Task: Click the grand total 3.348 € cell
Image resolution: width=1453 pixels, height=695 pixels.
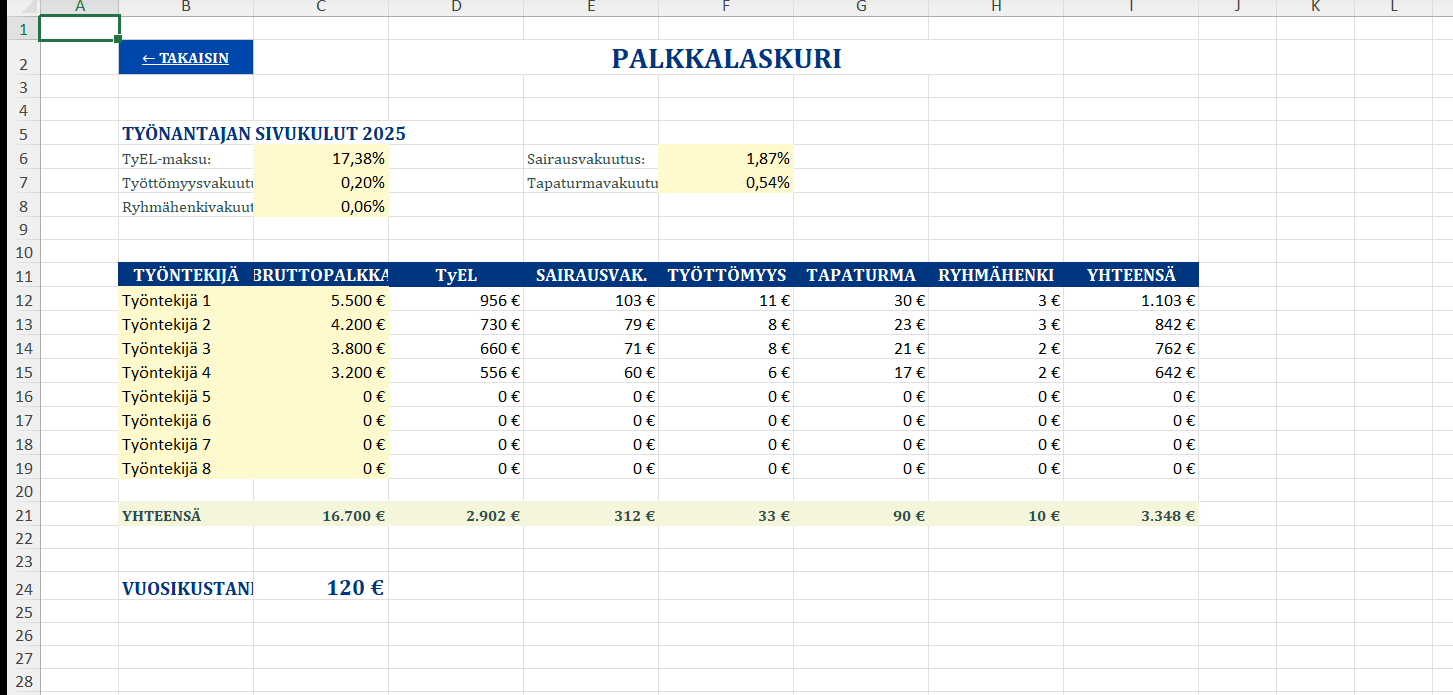Action: [x=1130, y=516]
